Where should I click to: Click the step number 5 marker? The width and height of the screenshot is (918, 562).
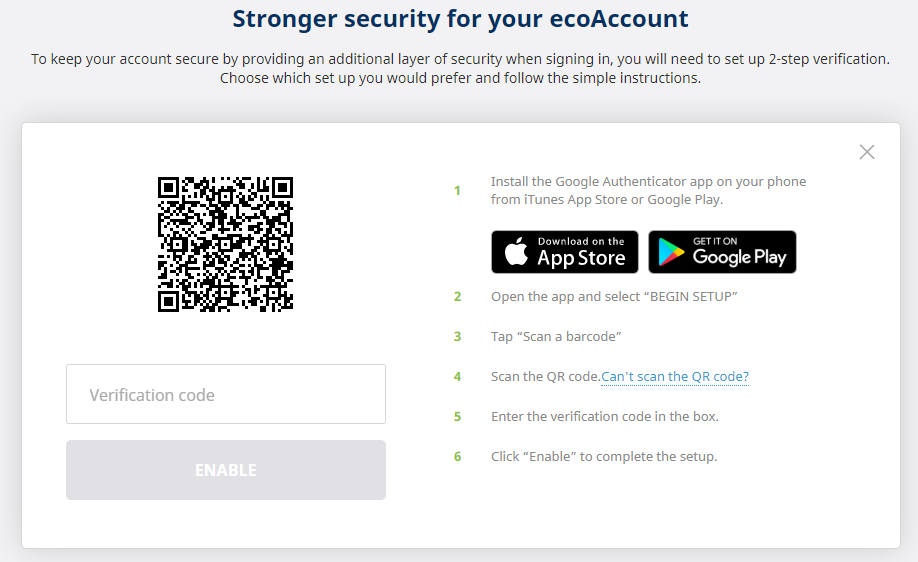tap(458, 417)
